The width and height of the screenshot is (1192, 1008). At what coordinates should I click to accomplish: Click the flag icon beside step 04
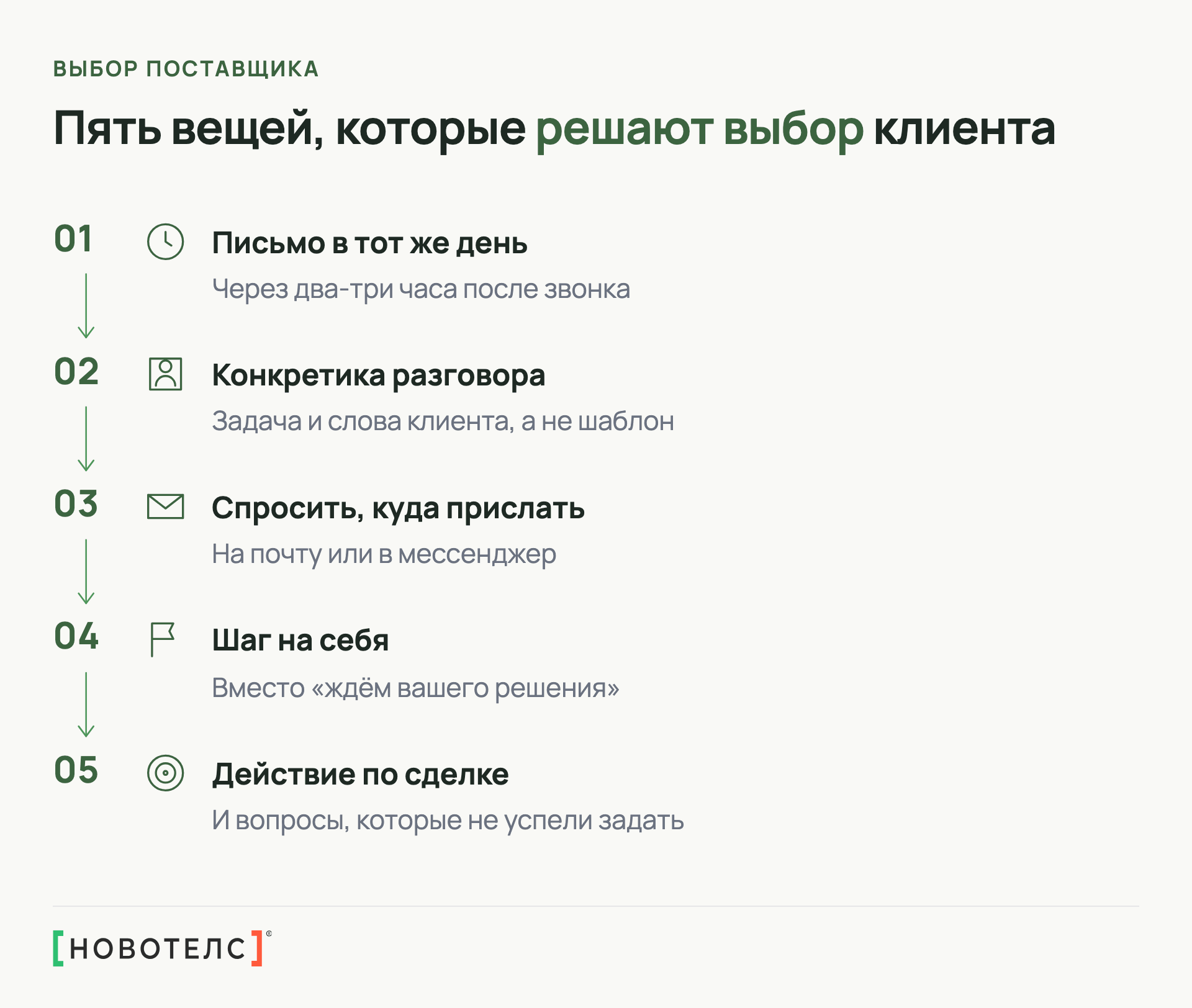coord(163,639)
